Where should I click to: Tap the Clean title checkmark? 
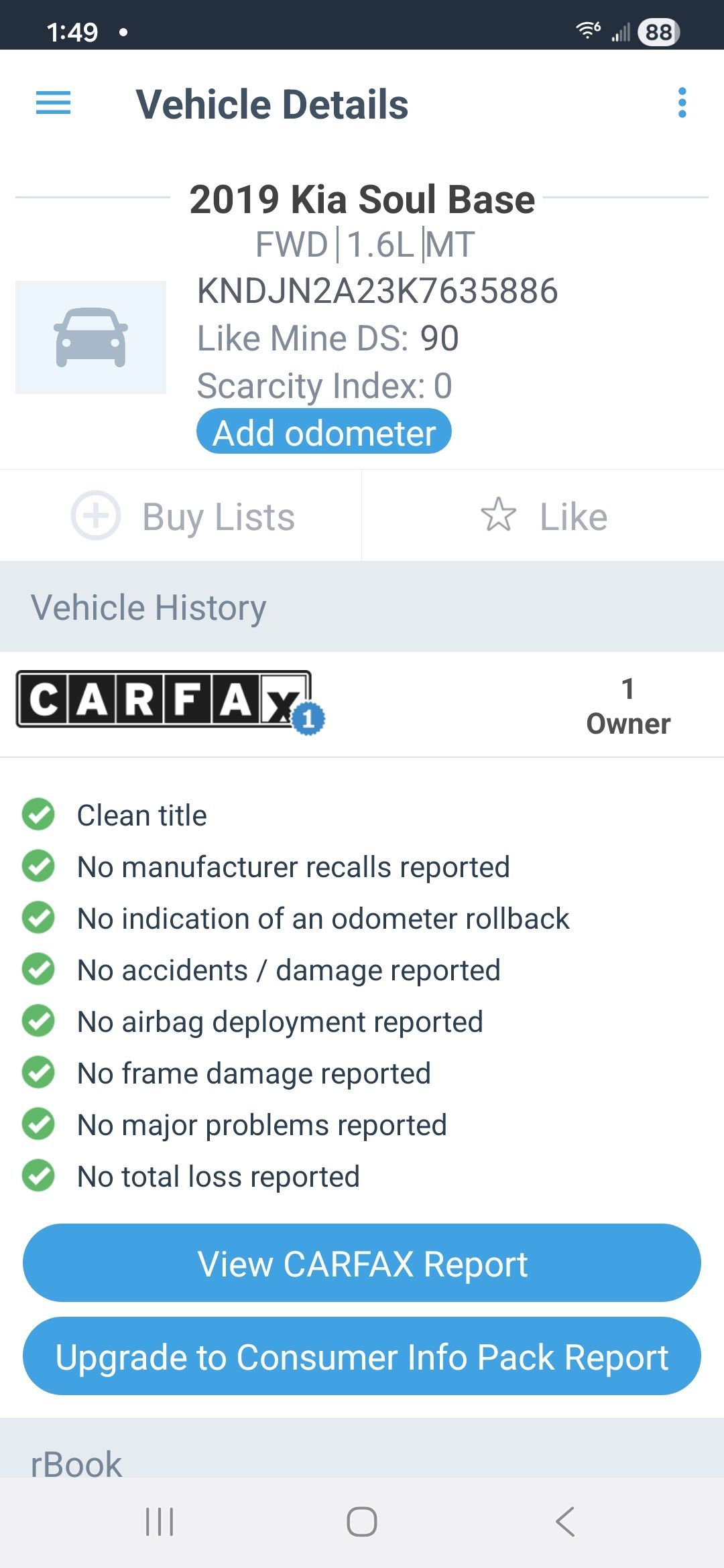(38, 815)
